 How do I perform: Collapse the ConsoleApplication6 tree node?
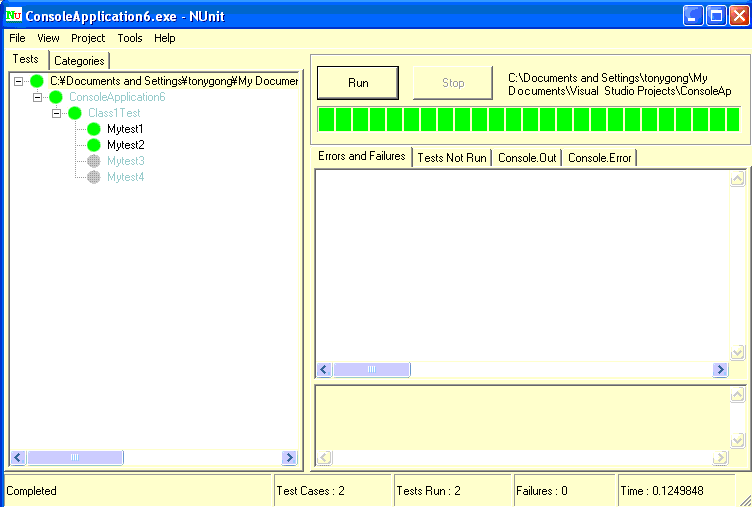point(37,97)
